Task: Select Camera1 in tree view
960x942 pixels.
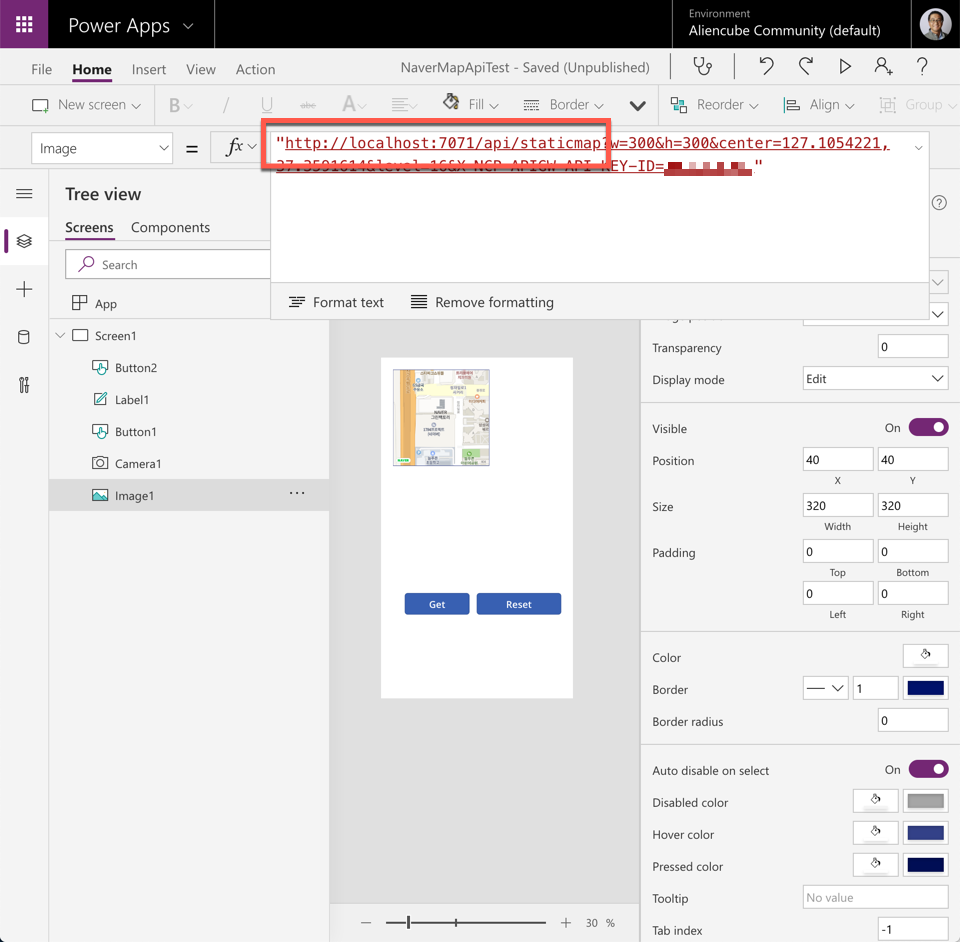Action: [x=138, y=463]
